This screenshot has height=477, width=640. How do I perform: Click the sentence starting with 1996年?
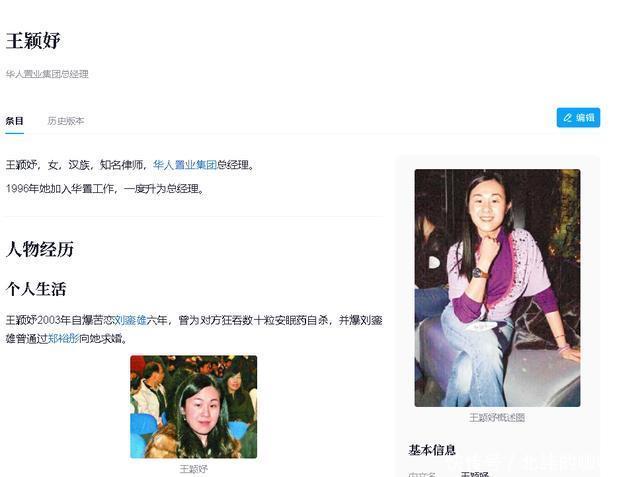coord(105,189)
